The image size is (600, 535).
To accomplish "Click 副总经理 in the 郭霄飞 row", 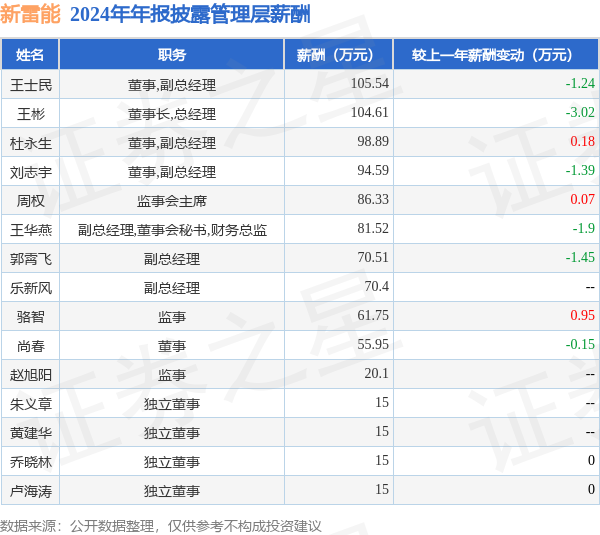I will pyautogui.click(x=172, y=259).
